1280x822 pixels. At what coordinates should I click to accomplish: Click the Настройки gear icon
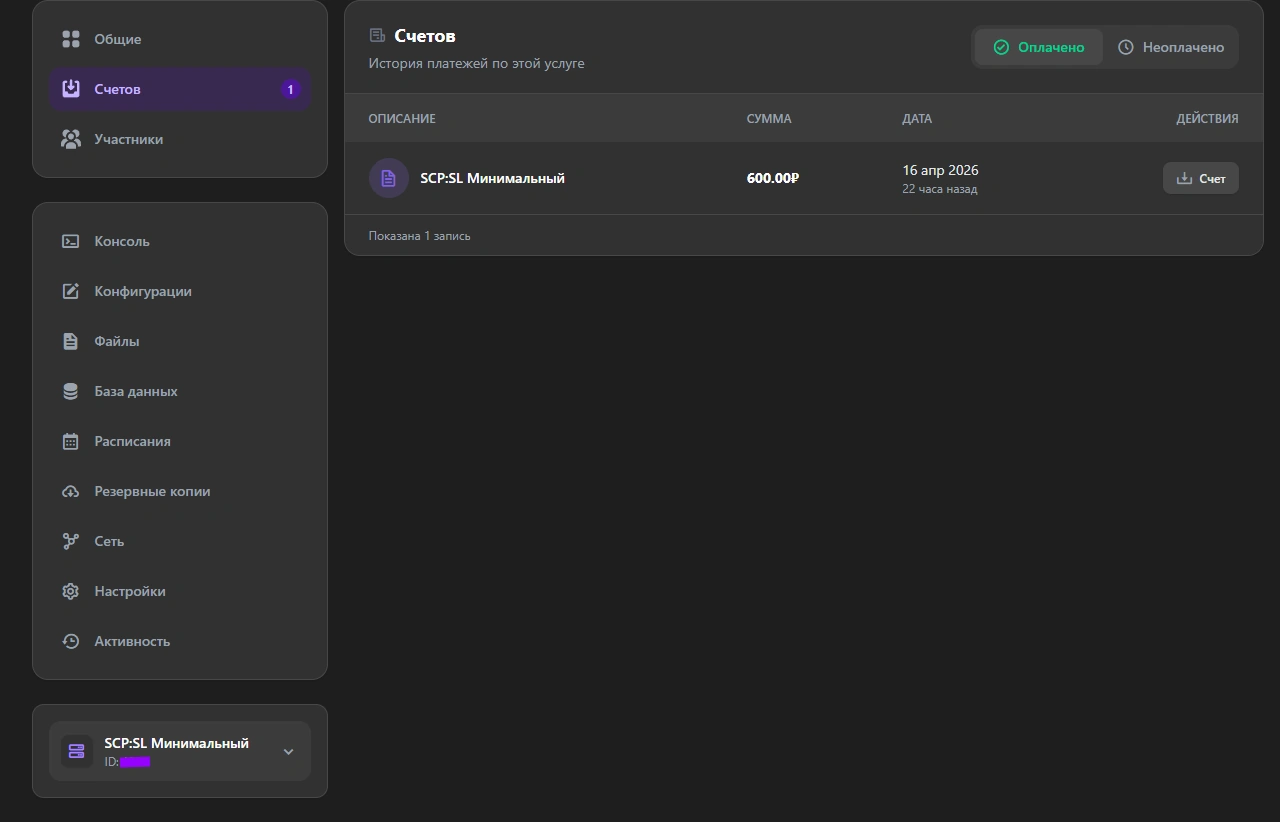(70, 591)
